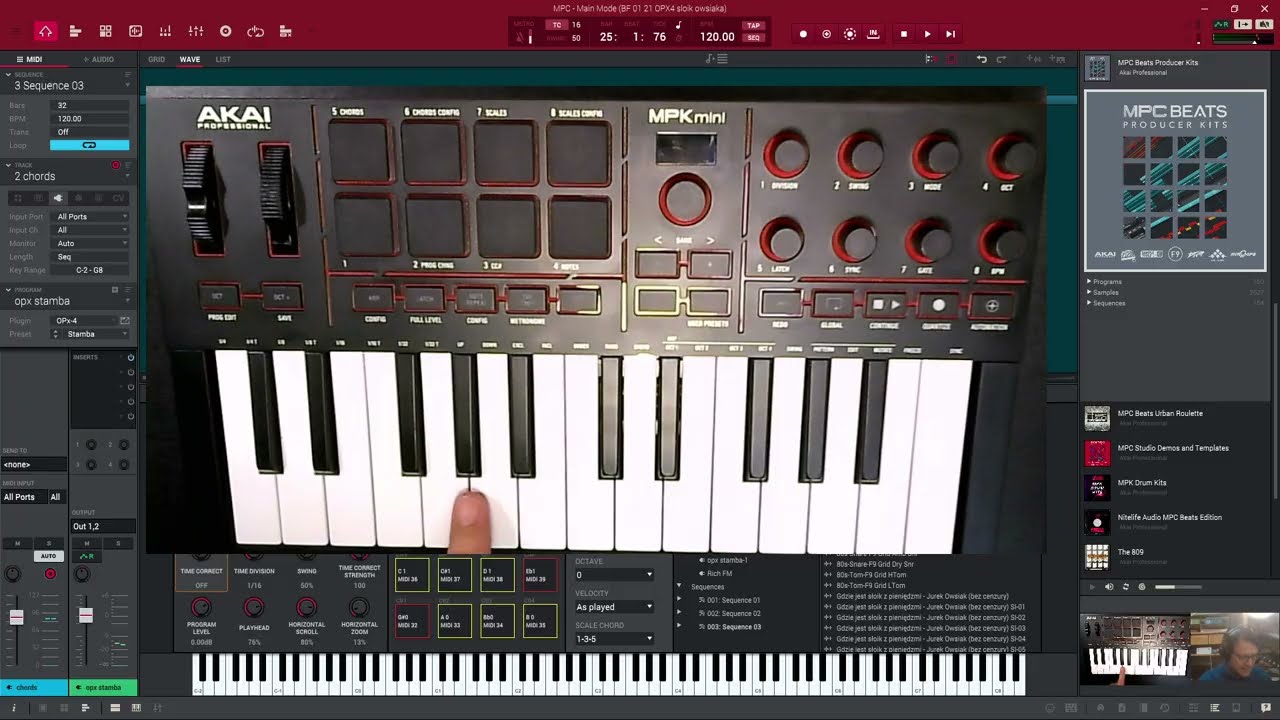This screenshot has width=1280, height=720.
Task: Toggle the TC time correct button
Action: [557, 25]
